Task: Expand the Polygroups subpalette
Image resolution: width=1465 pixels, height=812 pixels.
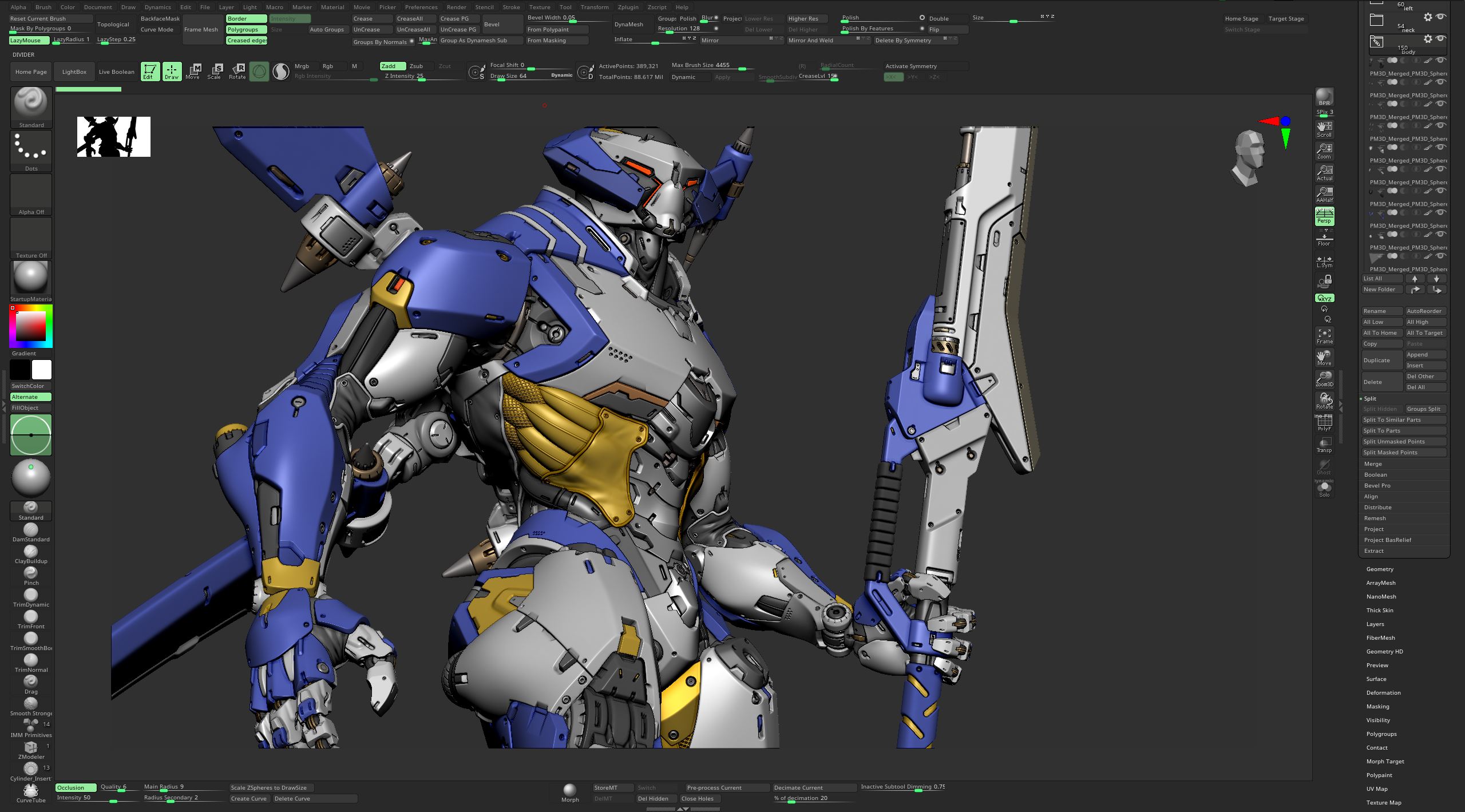Action: tap(1381, 734)
